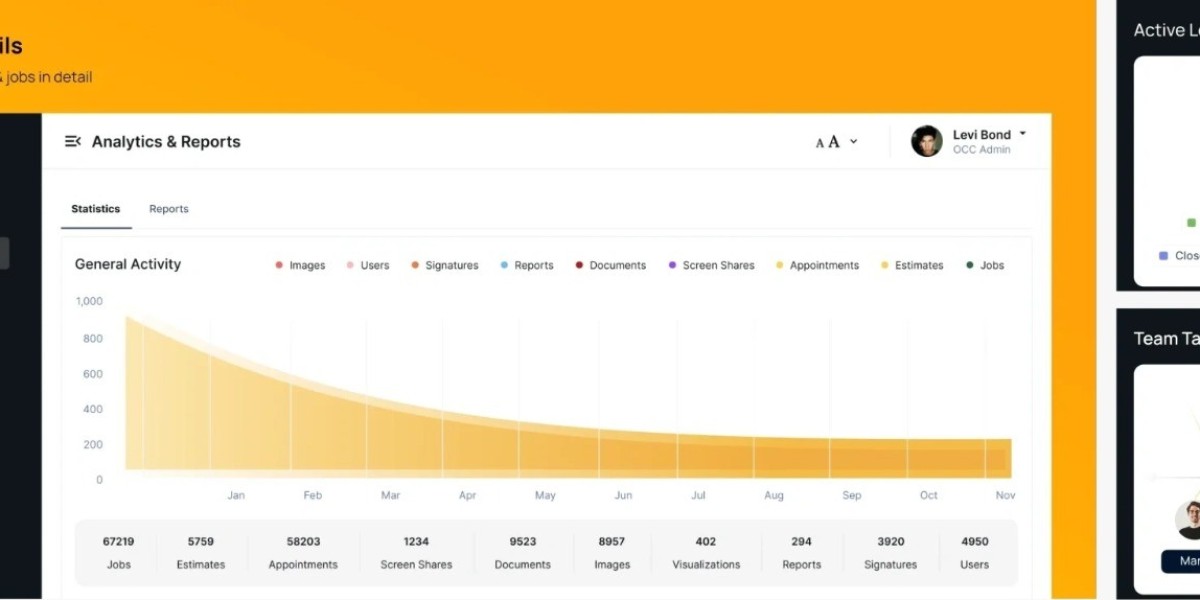Click the General Activity chart title
Image resolution: width=1200 pixels, height=600 pixels.
[128, 264]
